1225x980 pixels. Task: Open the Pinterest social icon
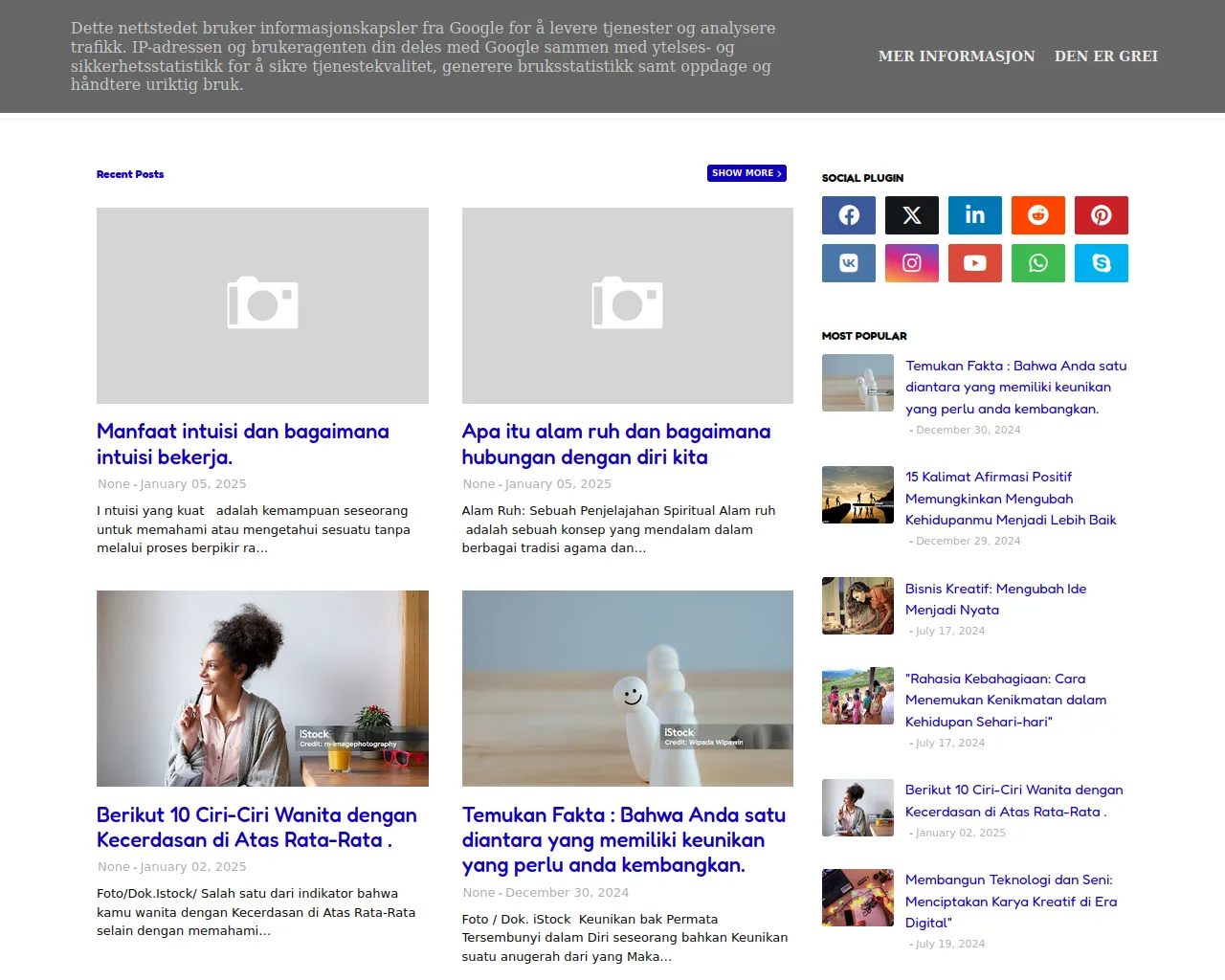pos(1101,215)
